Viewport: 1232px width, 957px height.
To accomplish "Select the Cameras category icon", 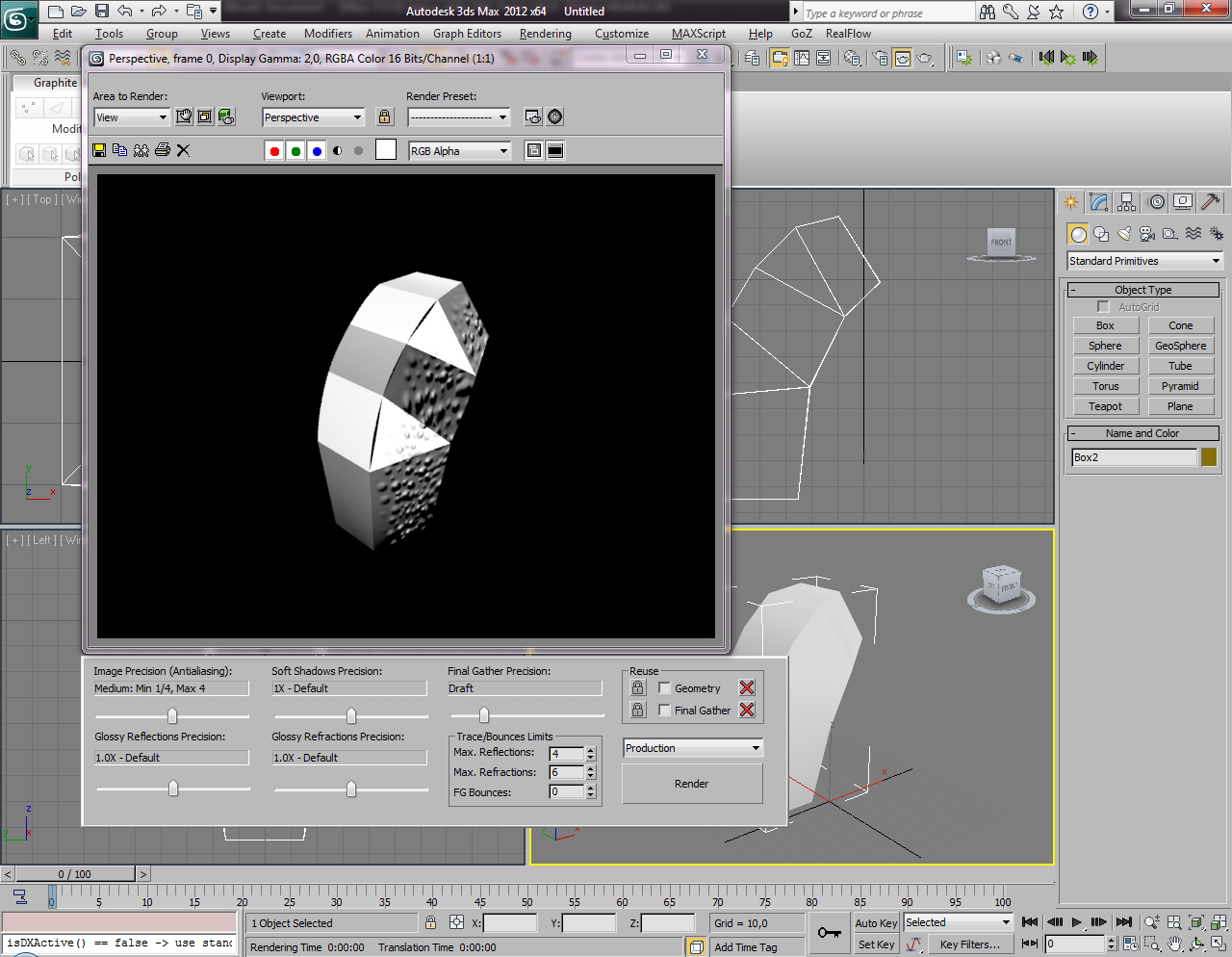I will [x=1147, y=234].
